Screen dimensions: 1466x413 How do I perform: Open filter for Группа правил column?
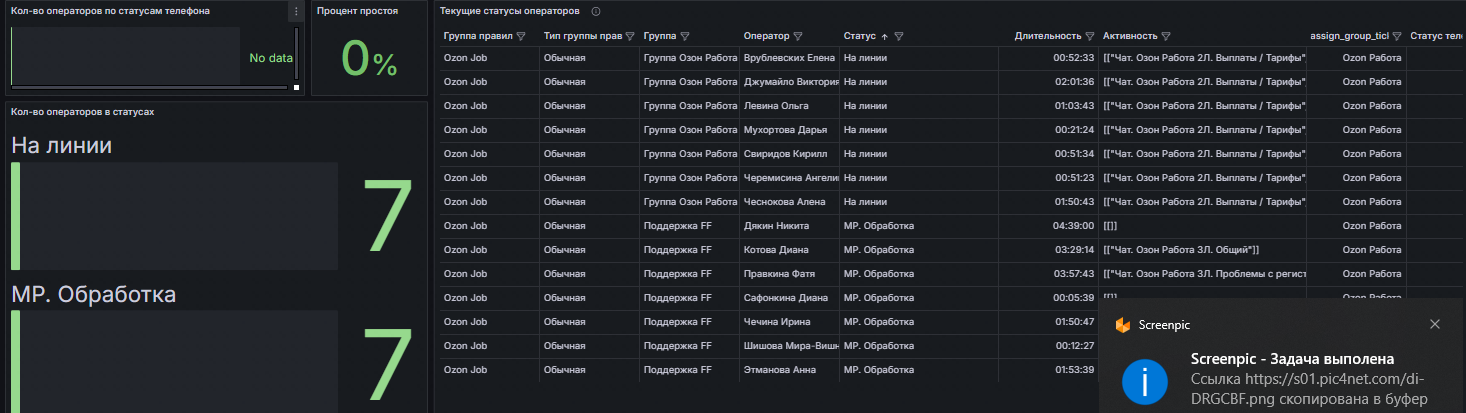(x=521, y=36)
